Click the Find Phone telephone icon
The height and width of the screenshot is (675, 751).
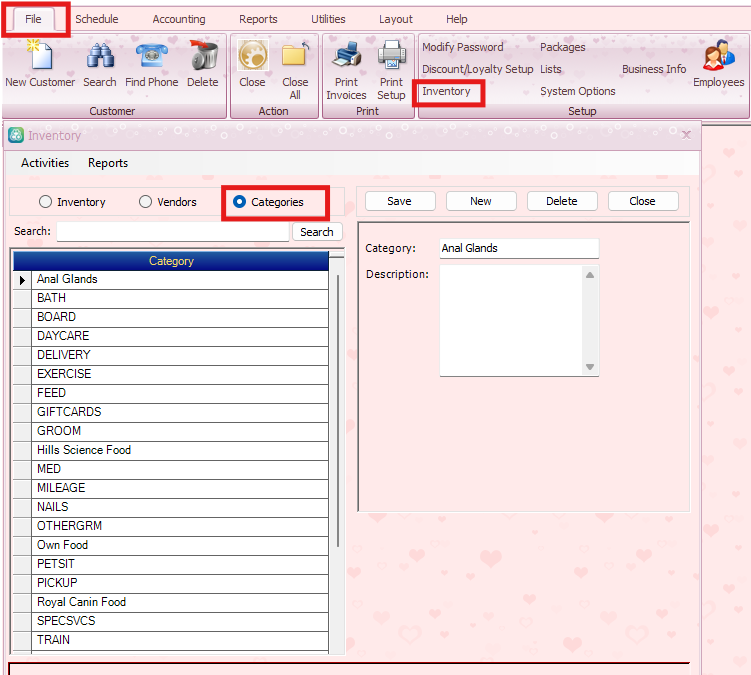pos(152,56)
